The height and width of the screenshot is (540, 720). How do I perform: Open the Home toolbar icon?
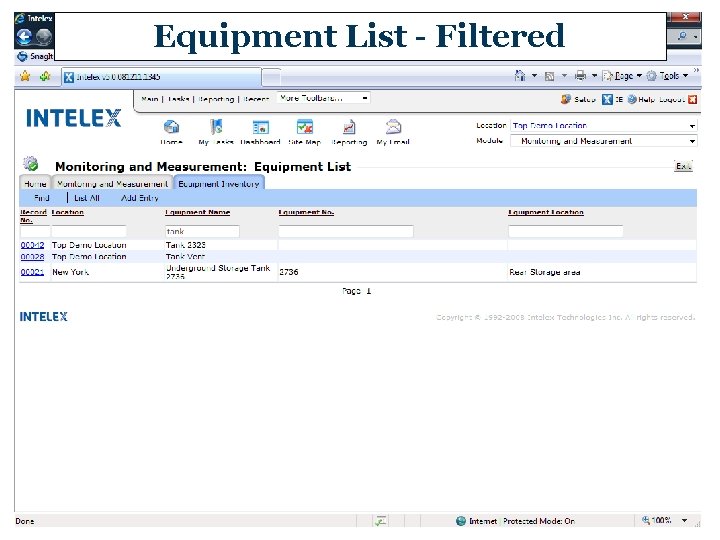click(x=171, y=127)
